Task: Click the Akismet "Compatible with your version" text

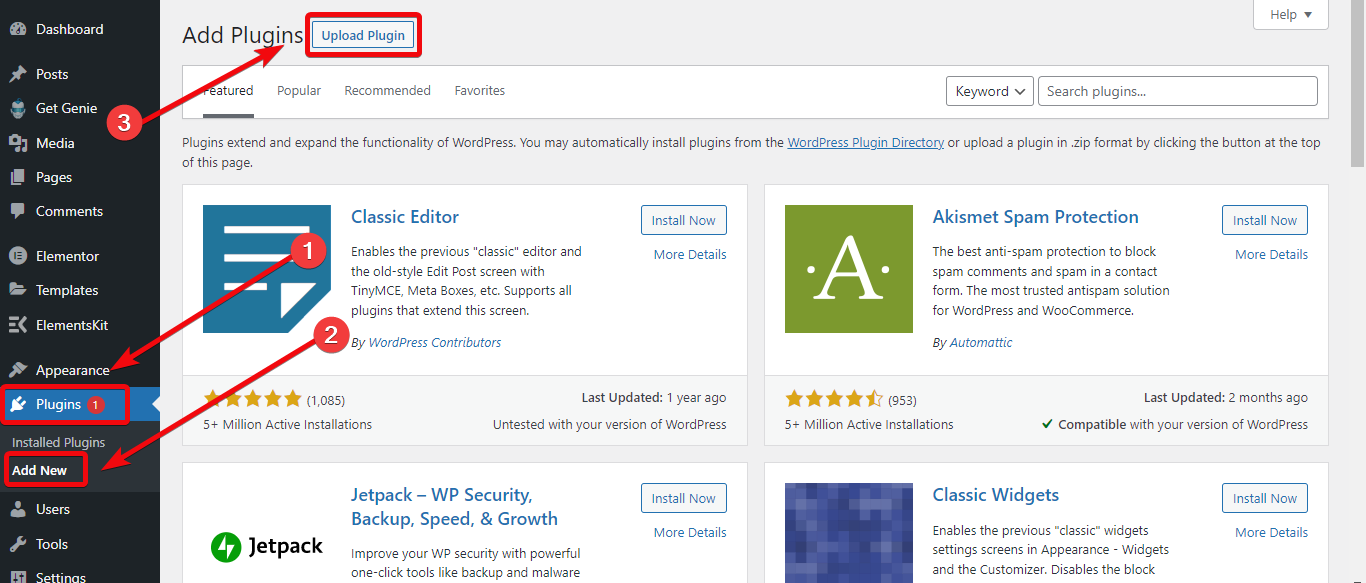Action: coord(1175,424)
